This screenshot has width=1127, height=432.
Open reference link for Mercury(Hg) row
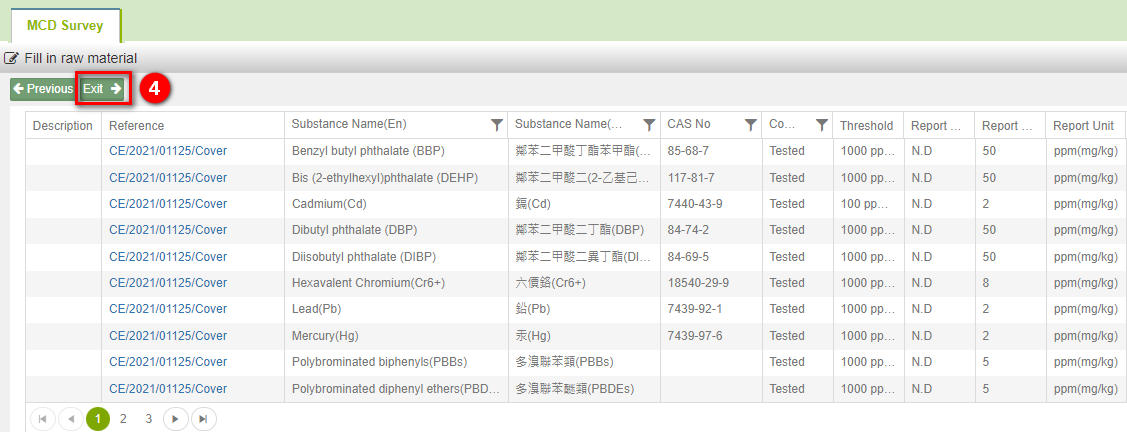[x=167, y=336]
